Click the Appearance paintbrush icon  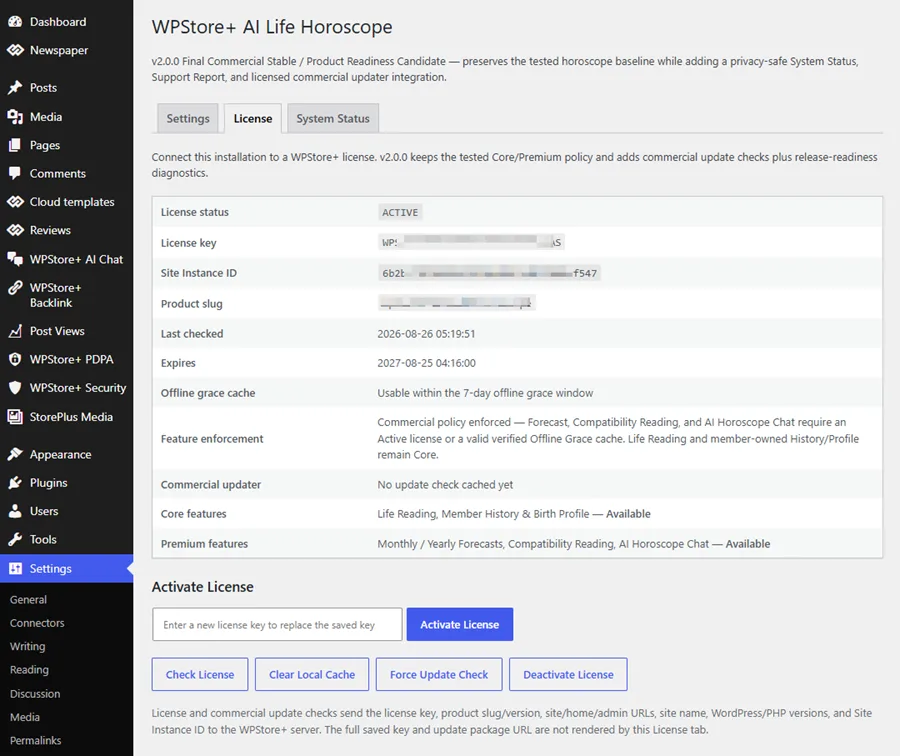[x=15, y=455]
